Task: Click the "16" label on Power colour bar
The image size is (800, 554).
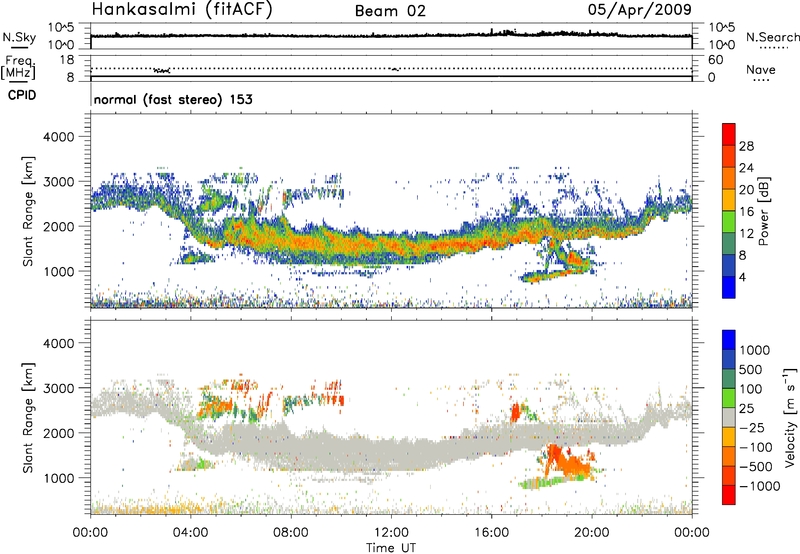Action: pyautogui.click(x=746, y=212)
